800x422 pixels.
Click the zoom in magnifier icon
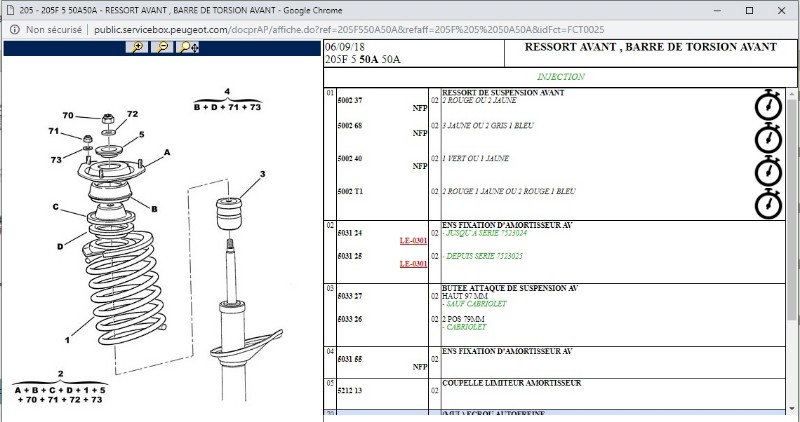click(136, 47)
